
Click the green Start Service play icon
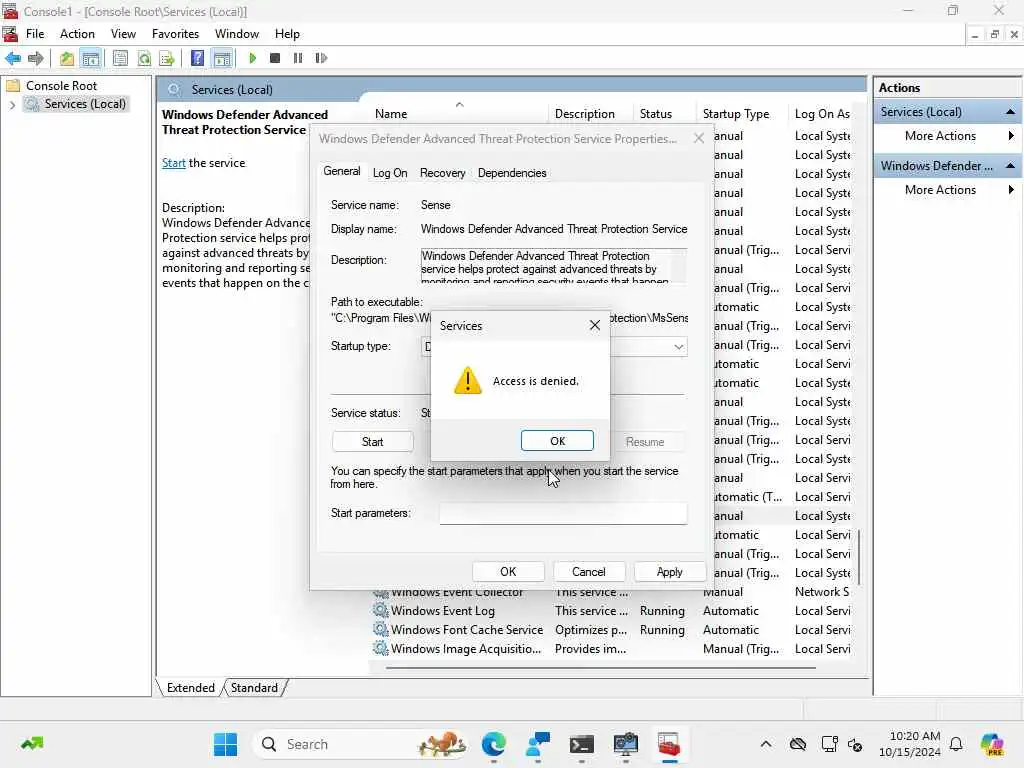click(253, 58)
